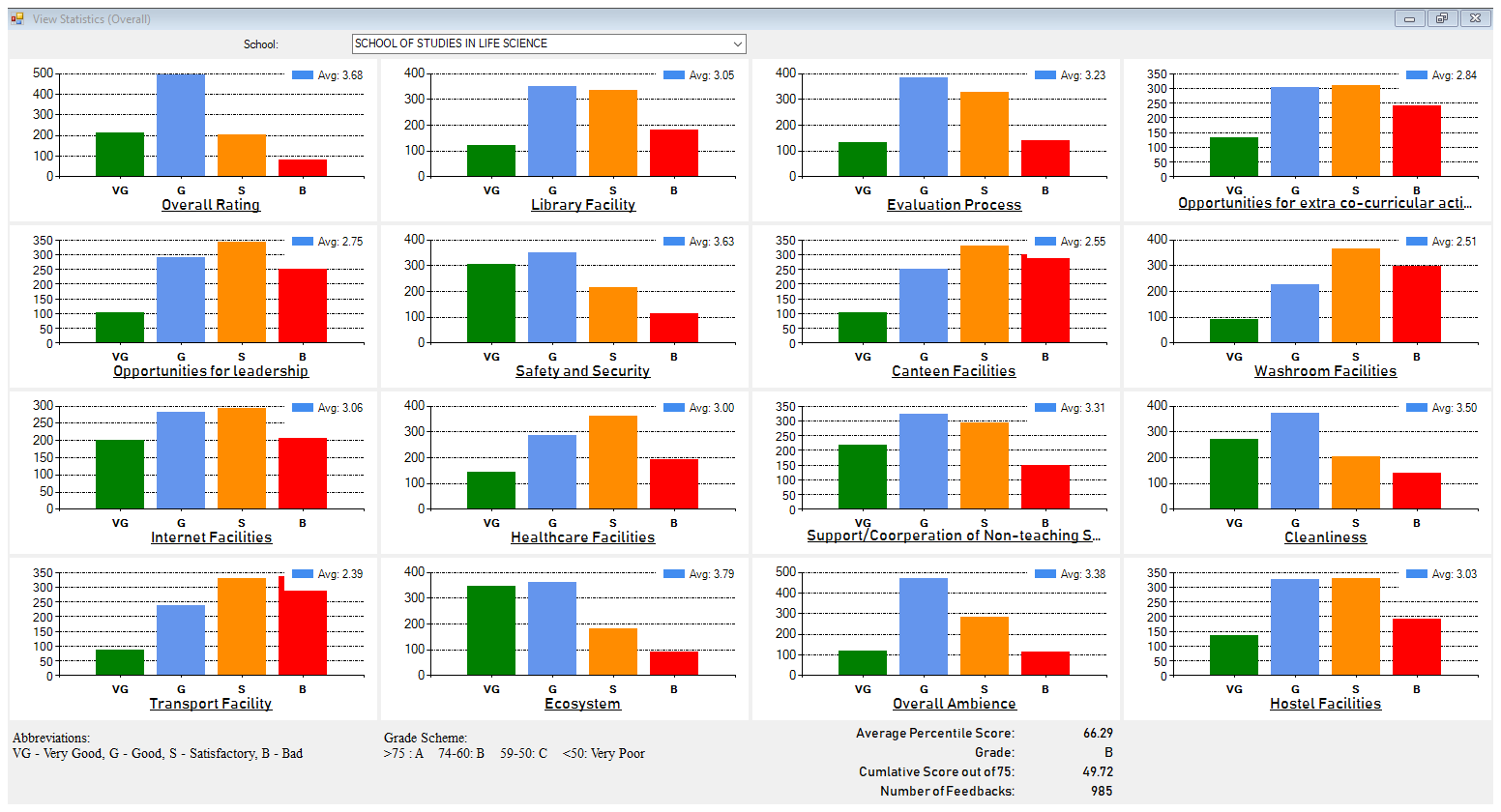Image resolution: width=1501 pixels, height=812 pixels.
Task: Select the green VG bar in Cleanliness chart
Action: click(1234, 474)
